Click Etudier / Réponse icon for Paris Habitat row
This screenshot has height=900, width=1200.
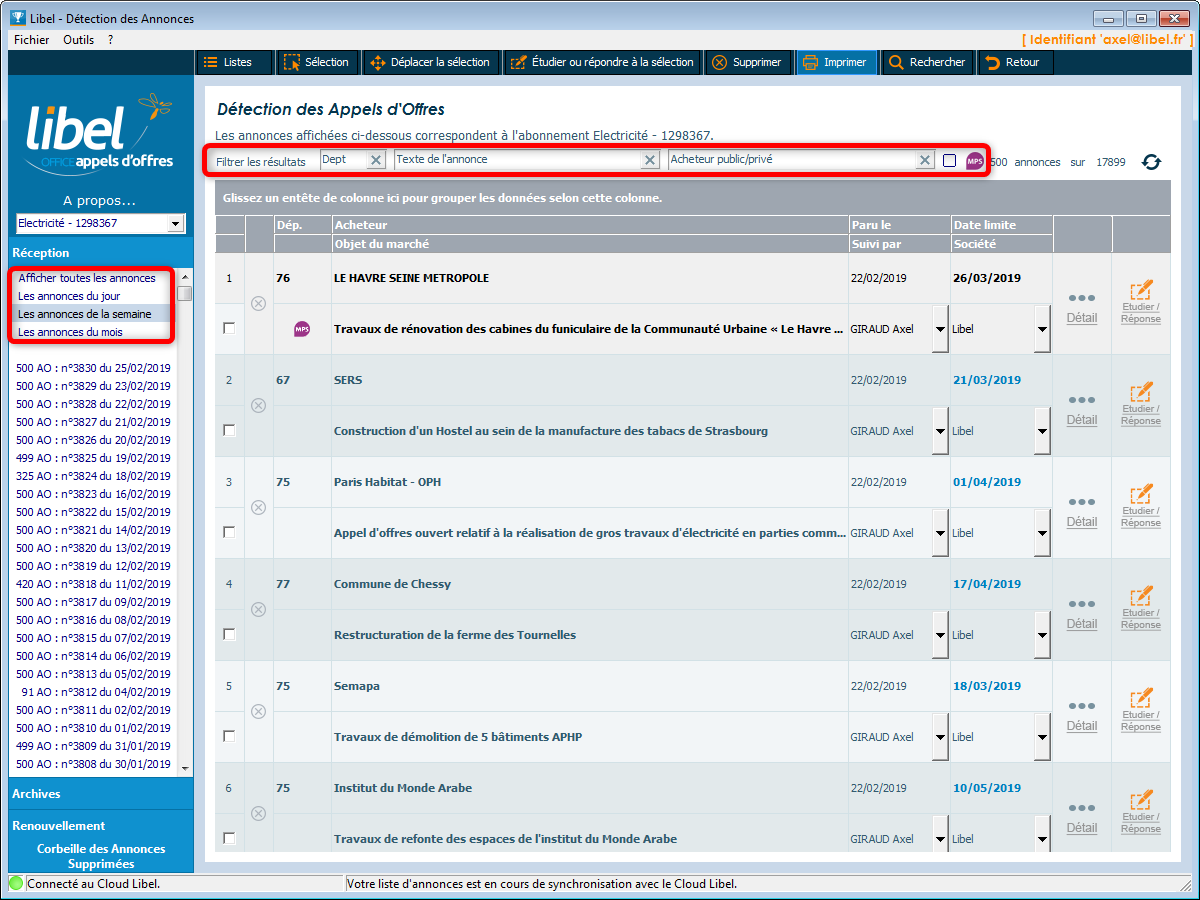tap(1141, 506)
